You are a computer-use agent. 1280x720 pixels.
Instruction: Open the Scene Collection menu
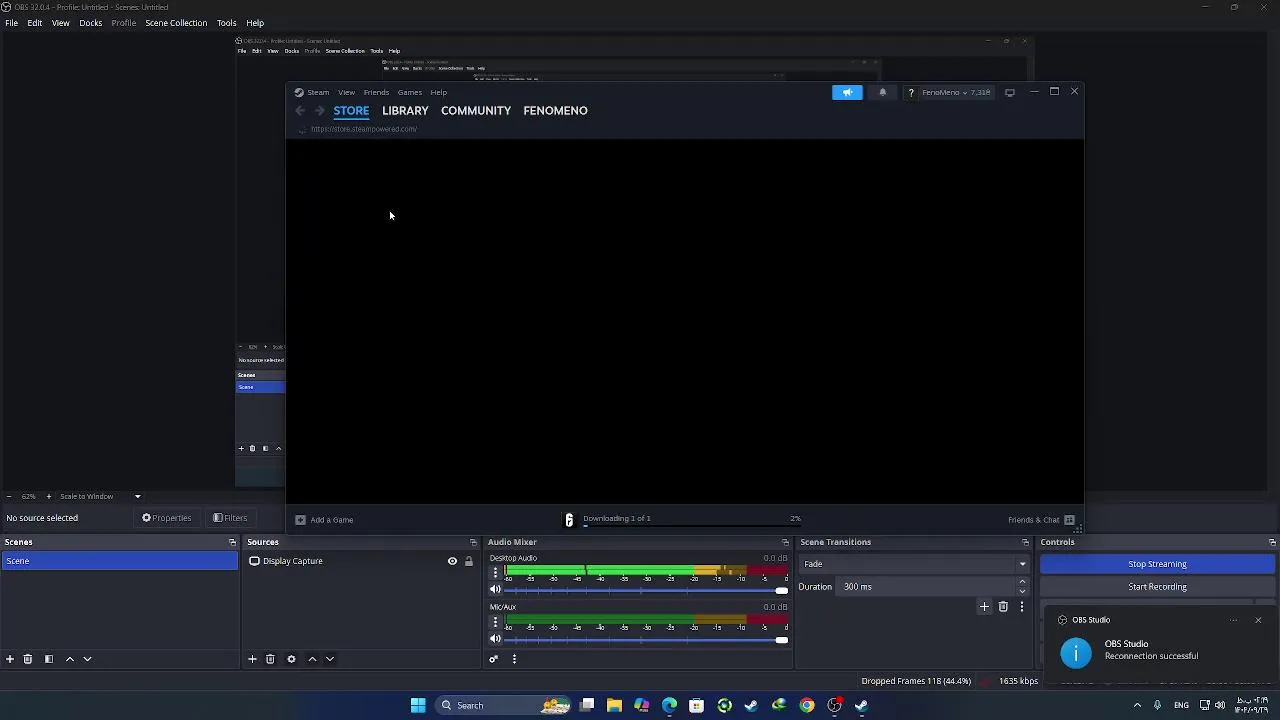coord(176,23)
